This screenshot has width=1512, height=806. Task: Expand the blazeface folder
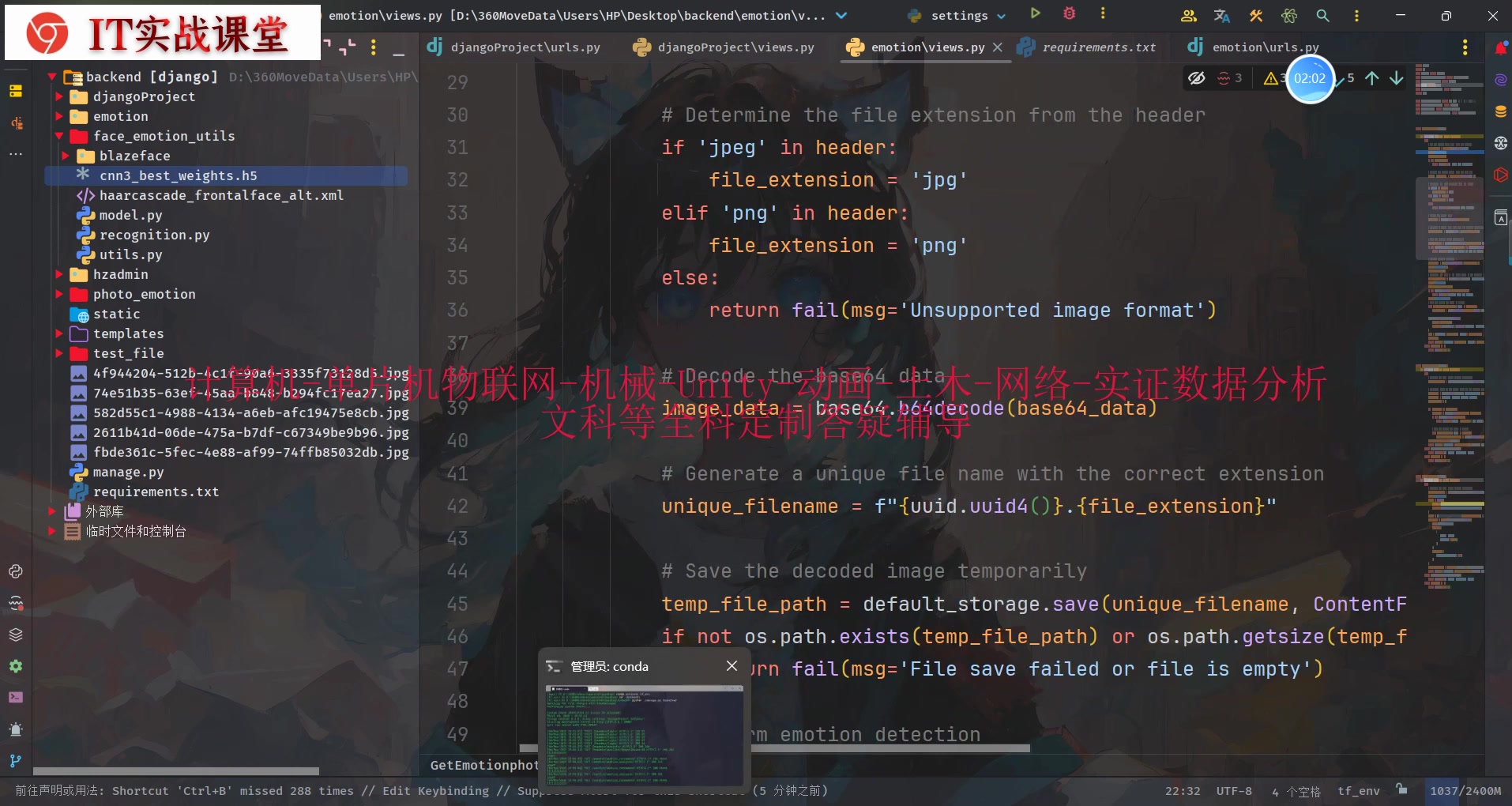pos(66,156)
